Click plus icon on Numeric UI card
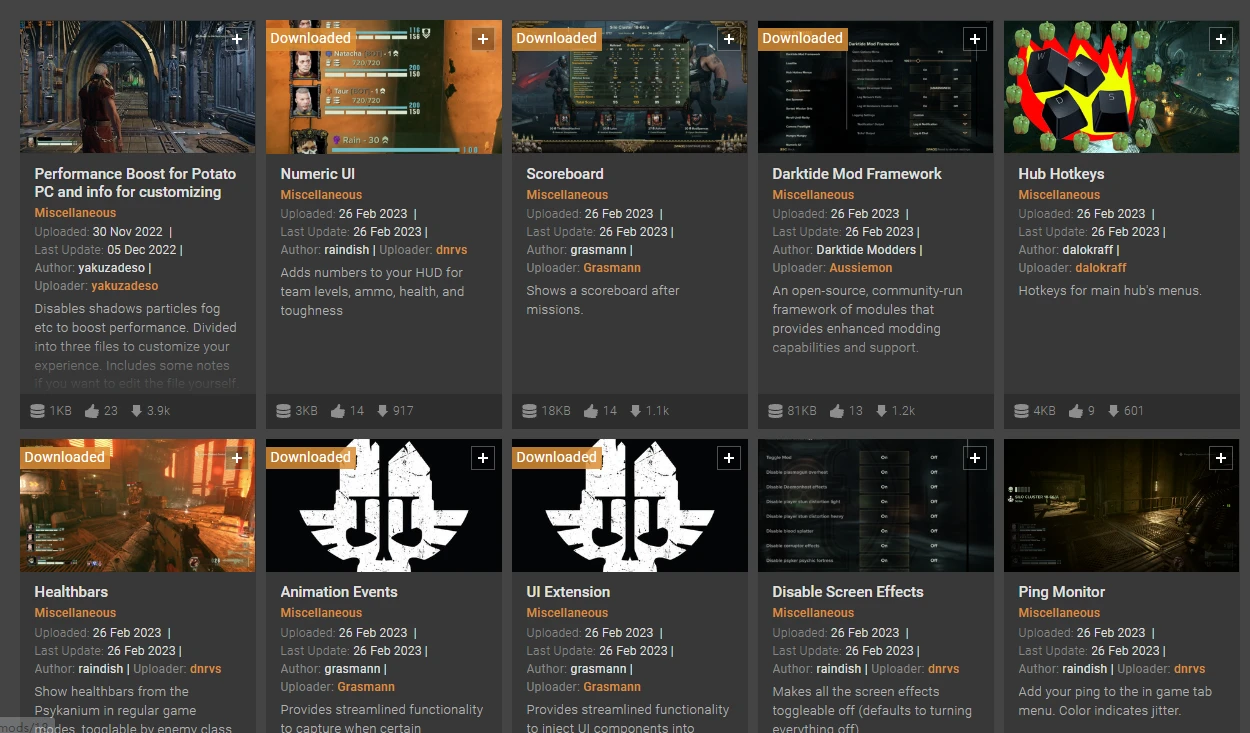The image size is (1250, 733). tap(483, 39)
